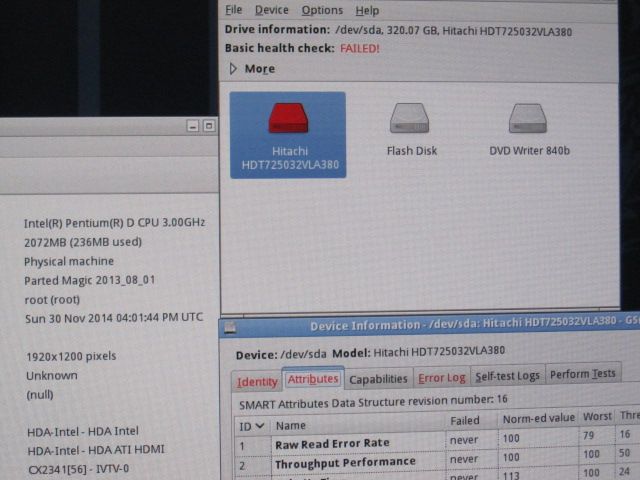Click the HDA-Intel - HDA ATI HDMI line
Viewport: 640px width, 480px height.
click(x=96, y=450)
